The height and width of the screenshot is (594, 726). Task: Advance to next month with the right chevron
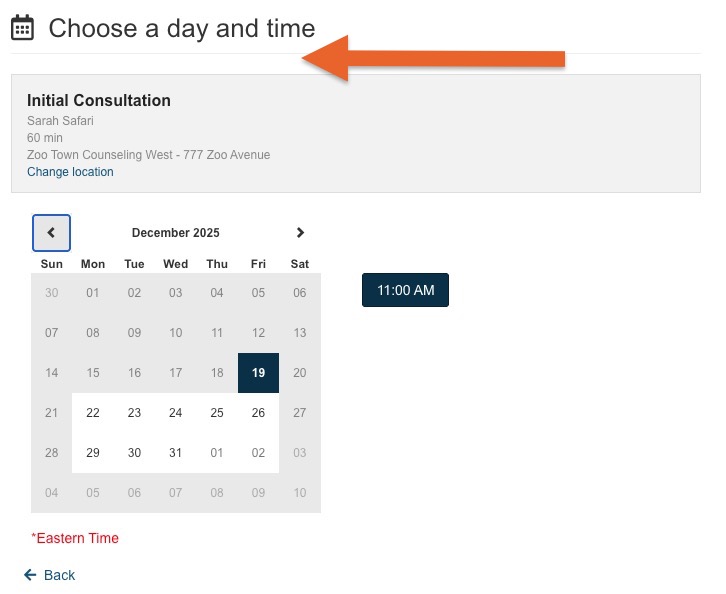(x=300, y=232)
